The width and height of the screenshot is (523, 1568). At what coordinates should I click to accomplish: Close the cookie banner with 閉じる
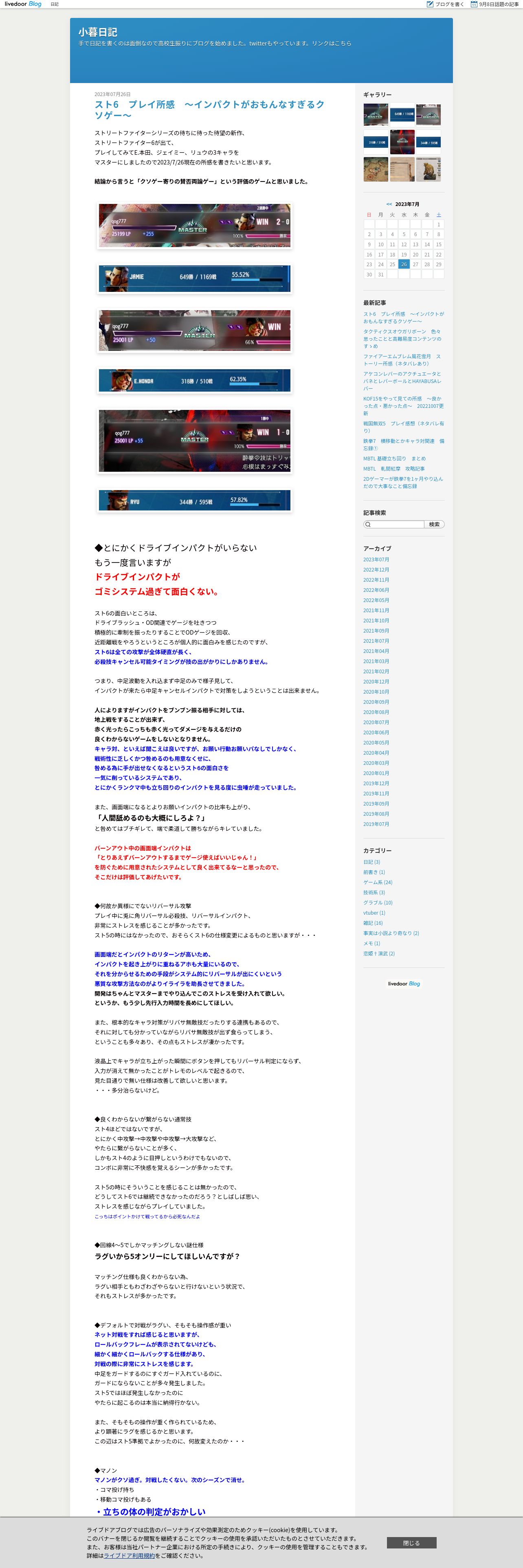pos(411,1543)
